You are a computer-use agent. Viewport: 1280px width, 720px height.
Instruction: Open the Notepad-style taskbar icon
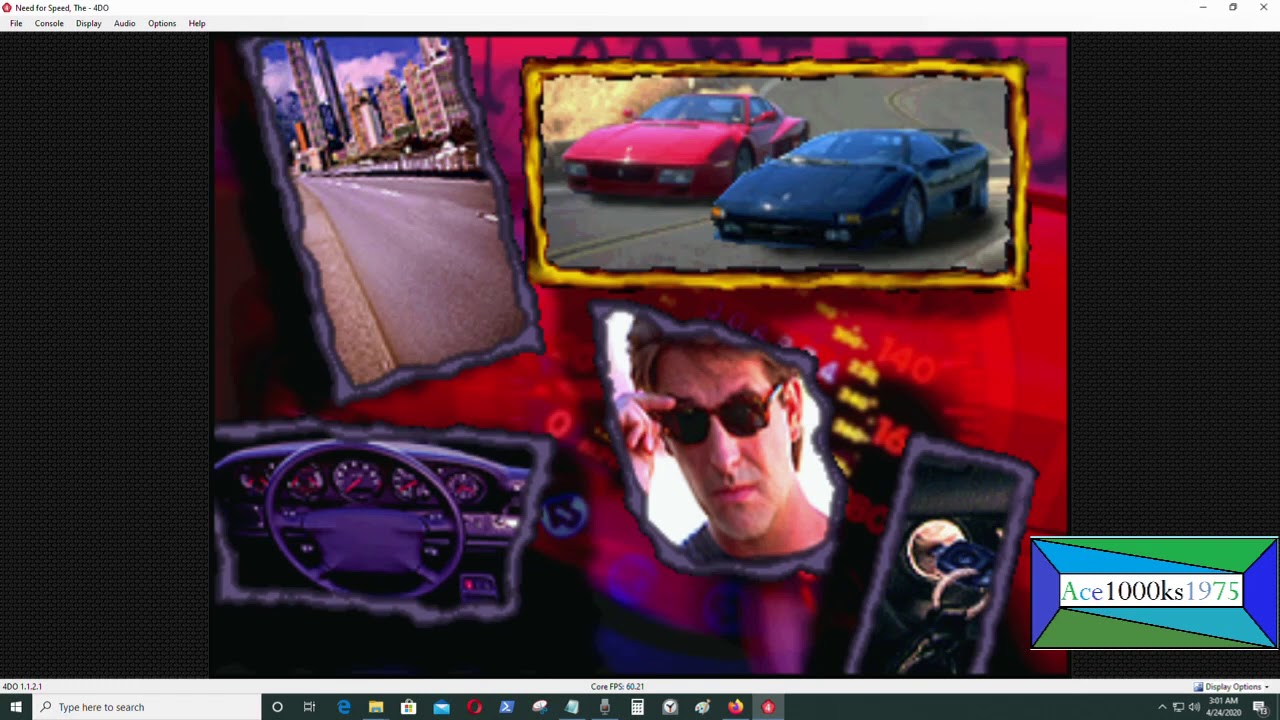572,707
